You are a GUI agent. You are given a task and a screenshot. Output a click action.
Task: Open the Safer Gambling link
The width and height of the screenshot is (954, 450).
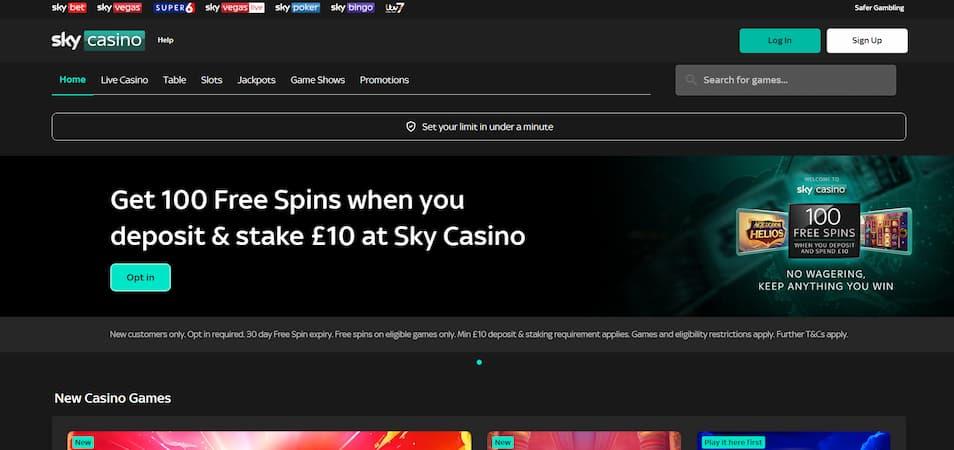click(x=879, y=8)
